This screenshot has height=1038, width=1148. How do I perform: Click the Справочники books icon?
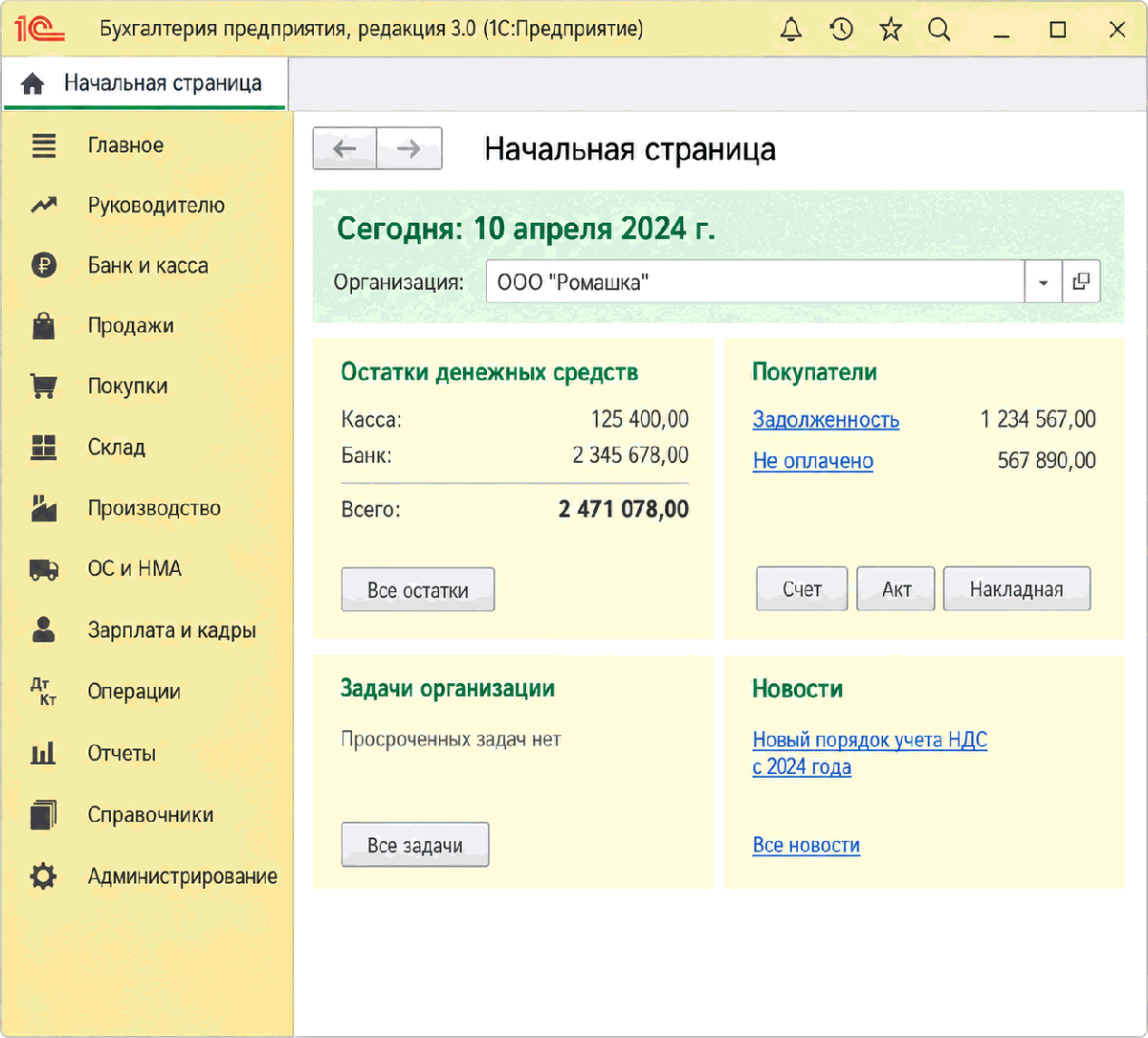click(x=44, y=814)
